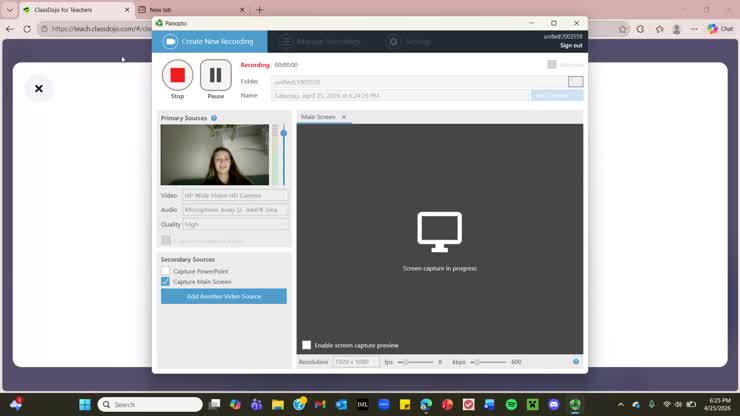Image resolution: width=740 pixels, height=416 pixels.
Task: Open the Audio source dropdown
Action: [x=235, y=210]
